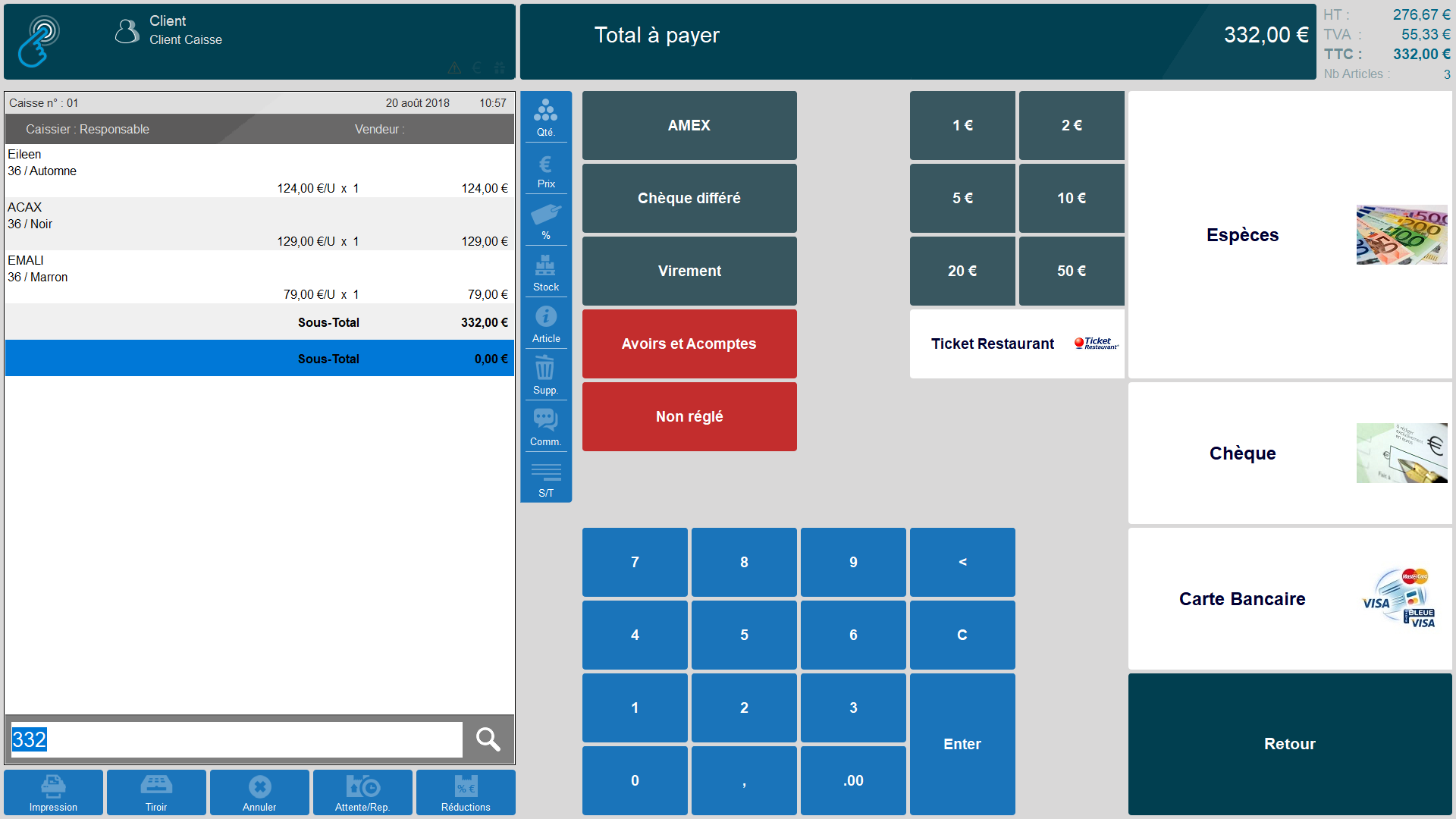This screenshot has width=1456, height=819.
Task: Tap keypad digit 7
Action: click(x=635, y=562)
